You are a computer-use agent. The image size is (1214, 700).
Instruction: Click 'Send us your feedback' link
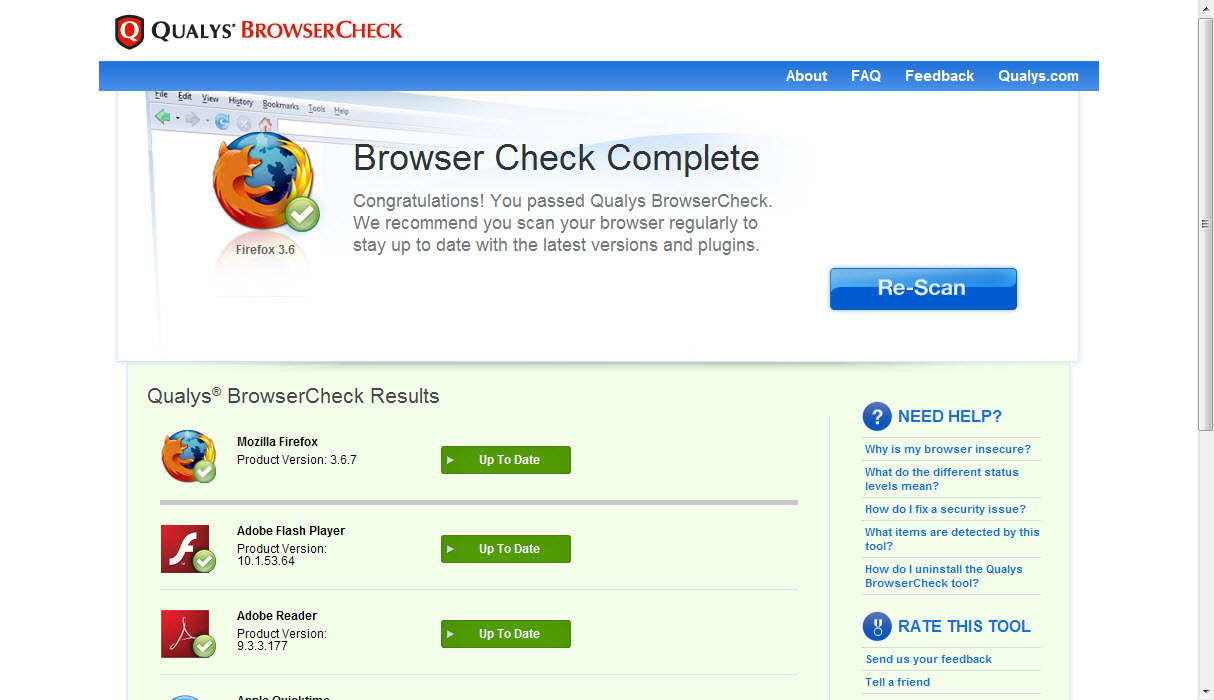click(x=928, y=659)
